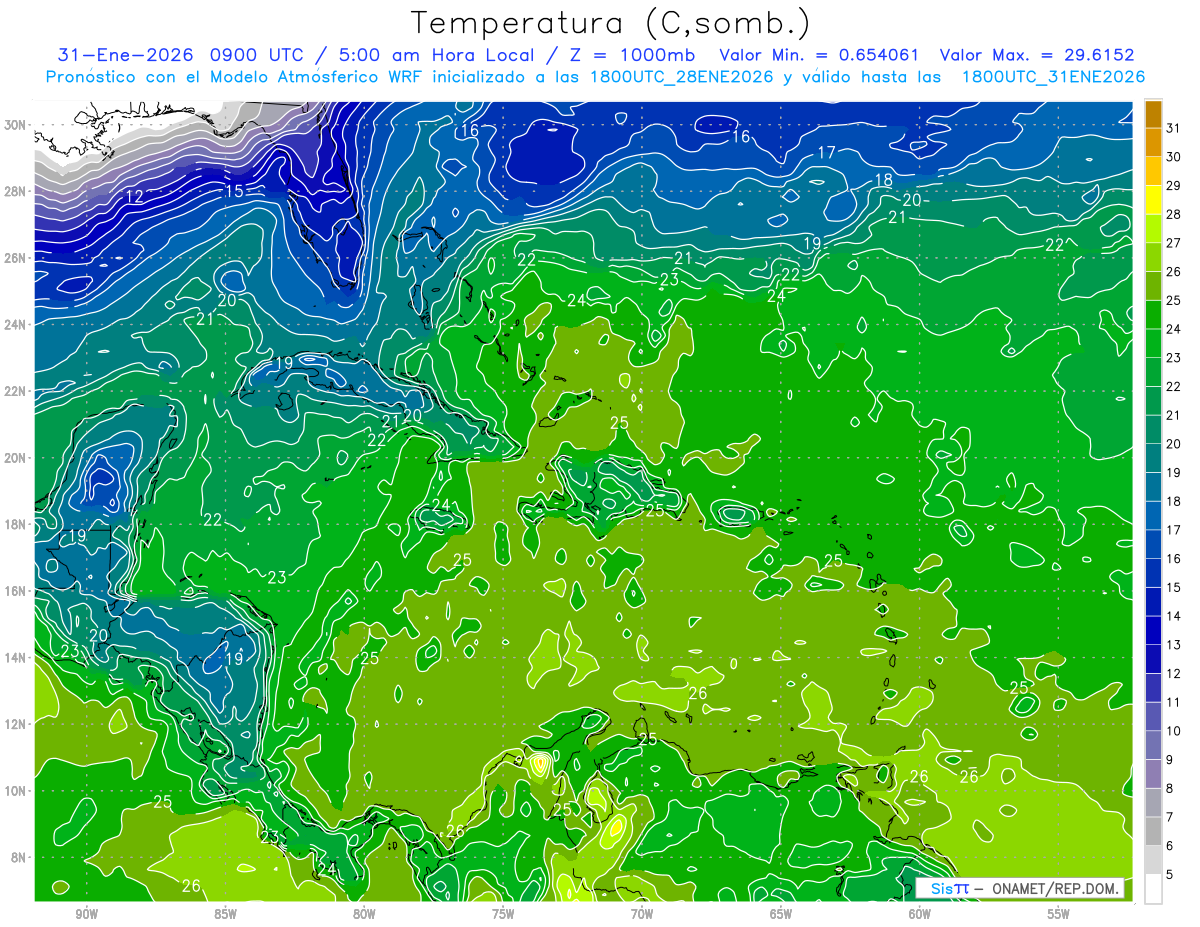Pick the purple legend swatch between 9 and 10
Image resolution: width=1200 pixels, height=927 pixels.
1153,745
